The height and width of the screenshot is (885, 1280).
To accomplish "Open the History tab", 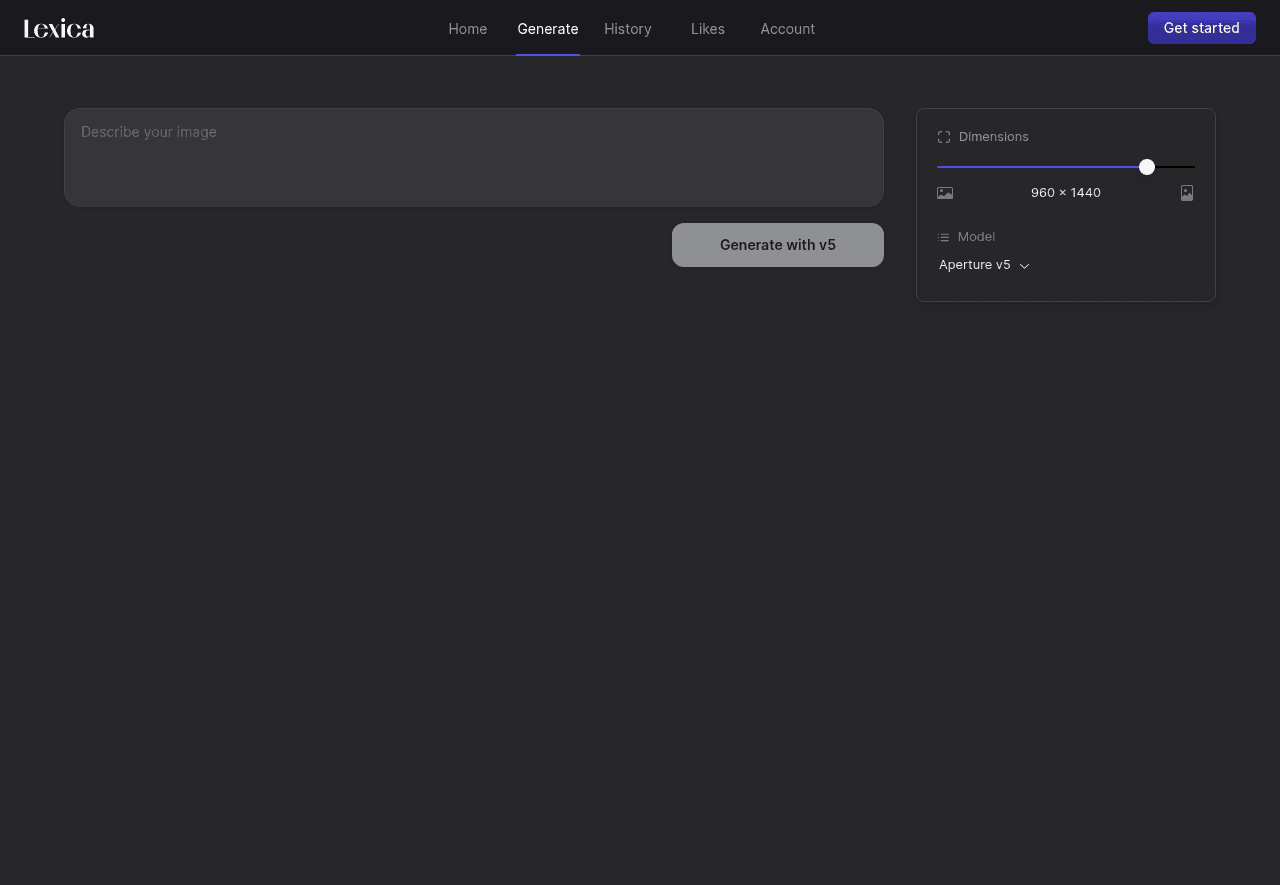I will 627,29.
